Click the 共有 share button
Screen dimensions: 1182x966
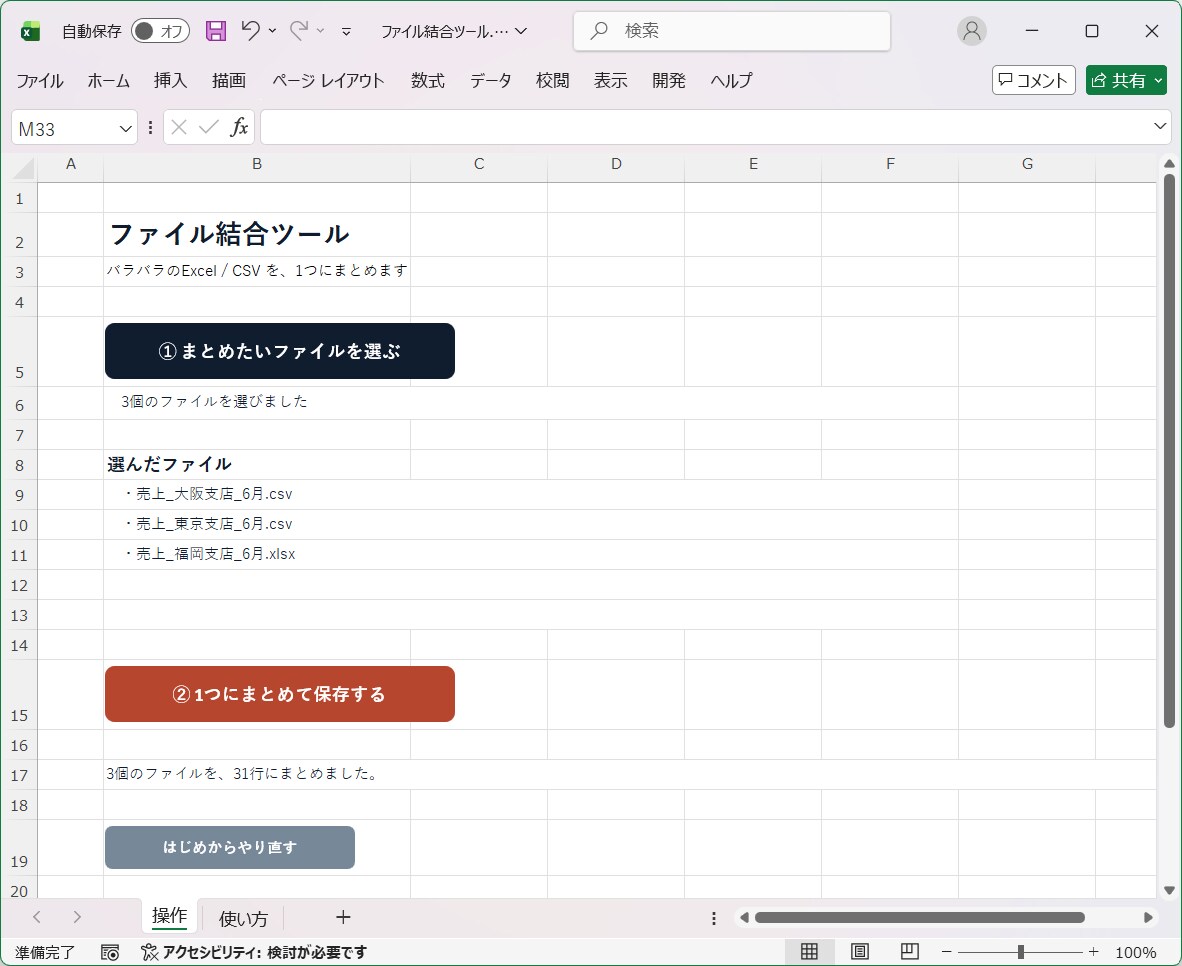pyautogui.click(x=1126, y=80)
